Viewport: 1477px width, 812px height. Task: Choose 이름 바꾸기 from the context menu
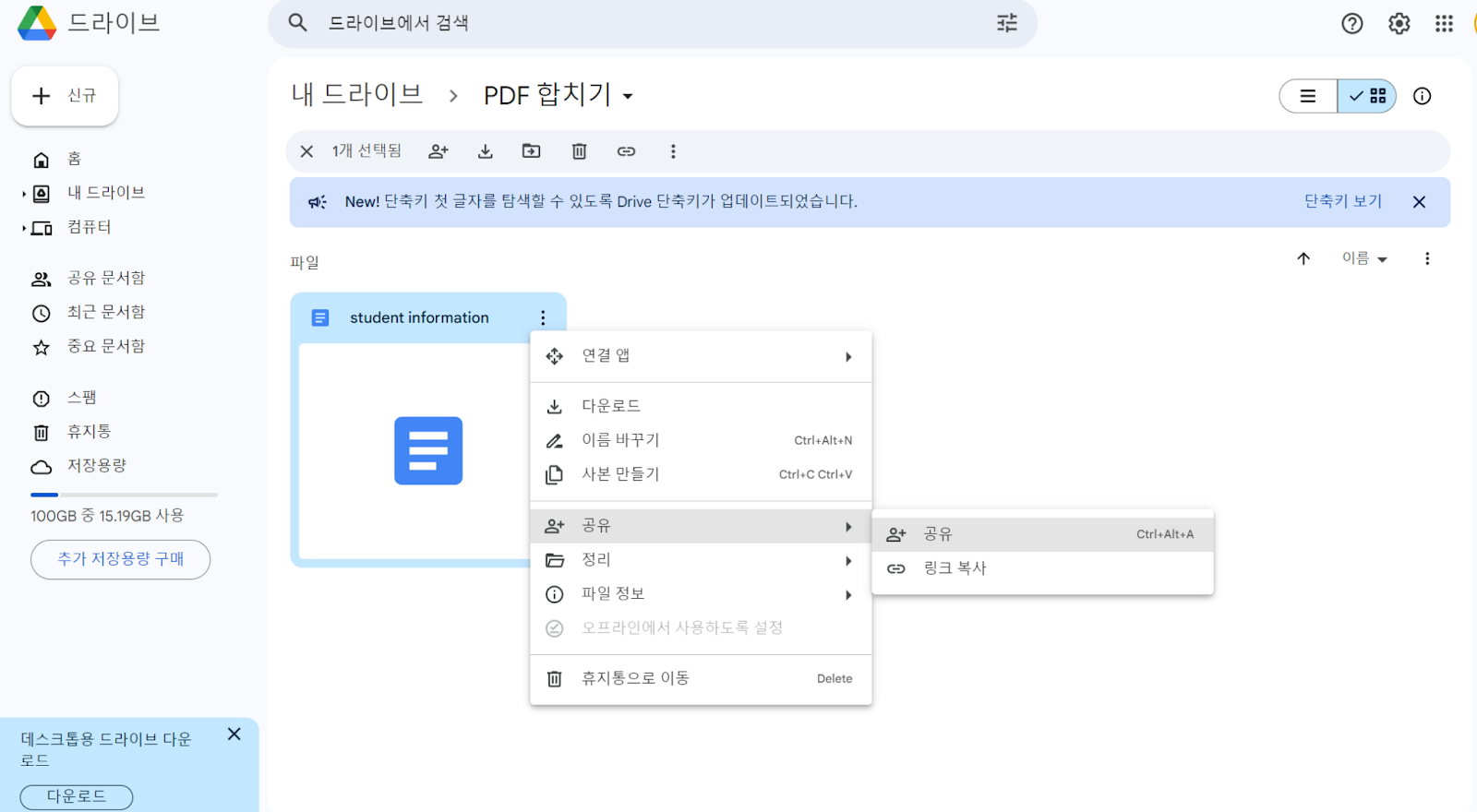pos(701,440)
